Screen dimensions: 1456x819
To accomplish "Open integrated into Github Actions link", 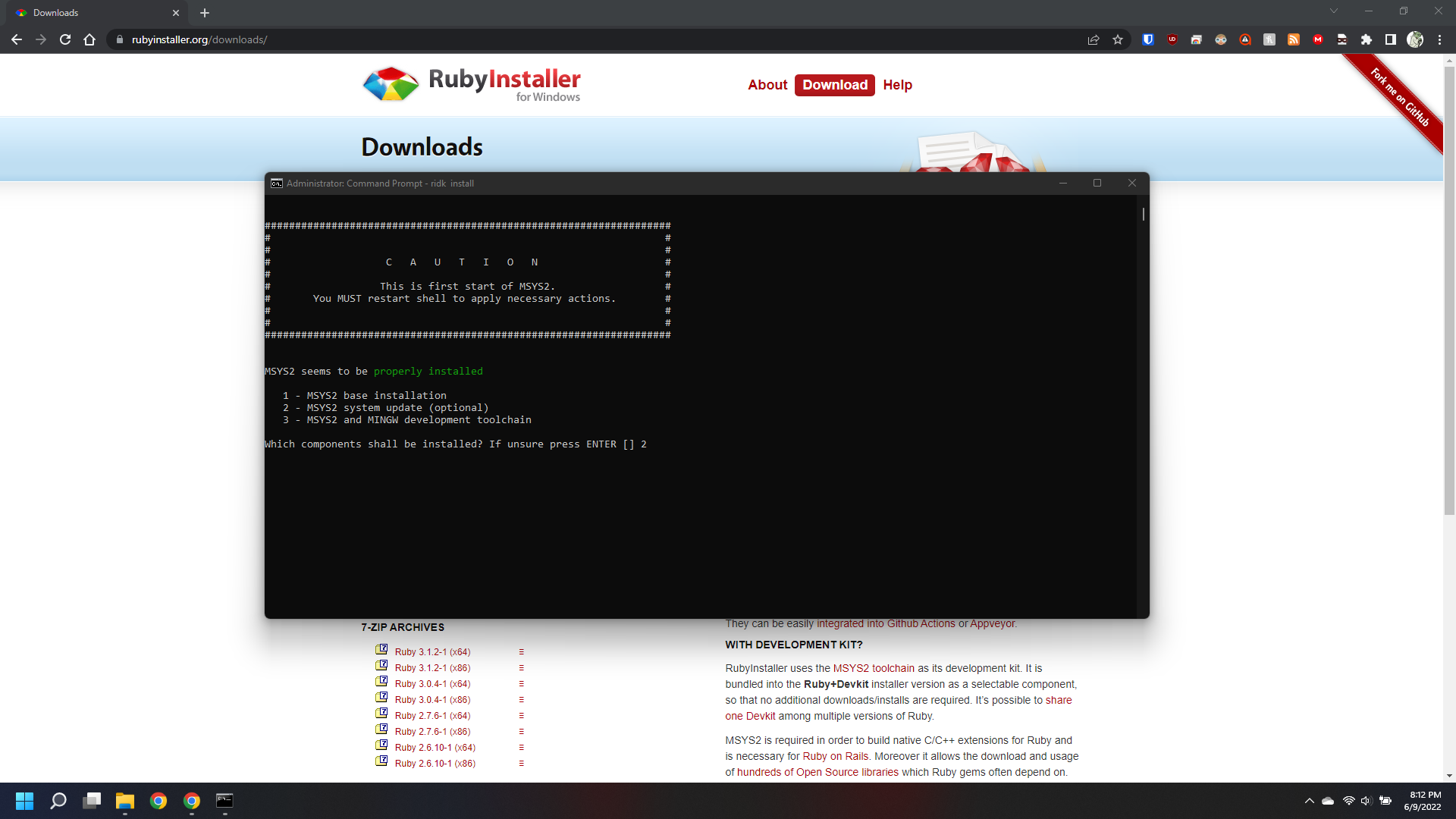I will pos(886,623).
